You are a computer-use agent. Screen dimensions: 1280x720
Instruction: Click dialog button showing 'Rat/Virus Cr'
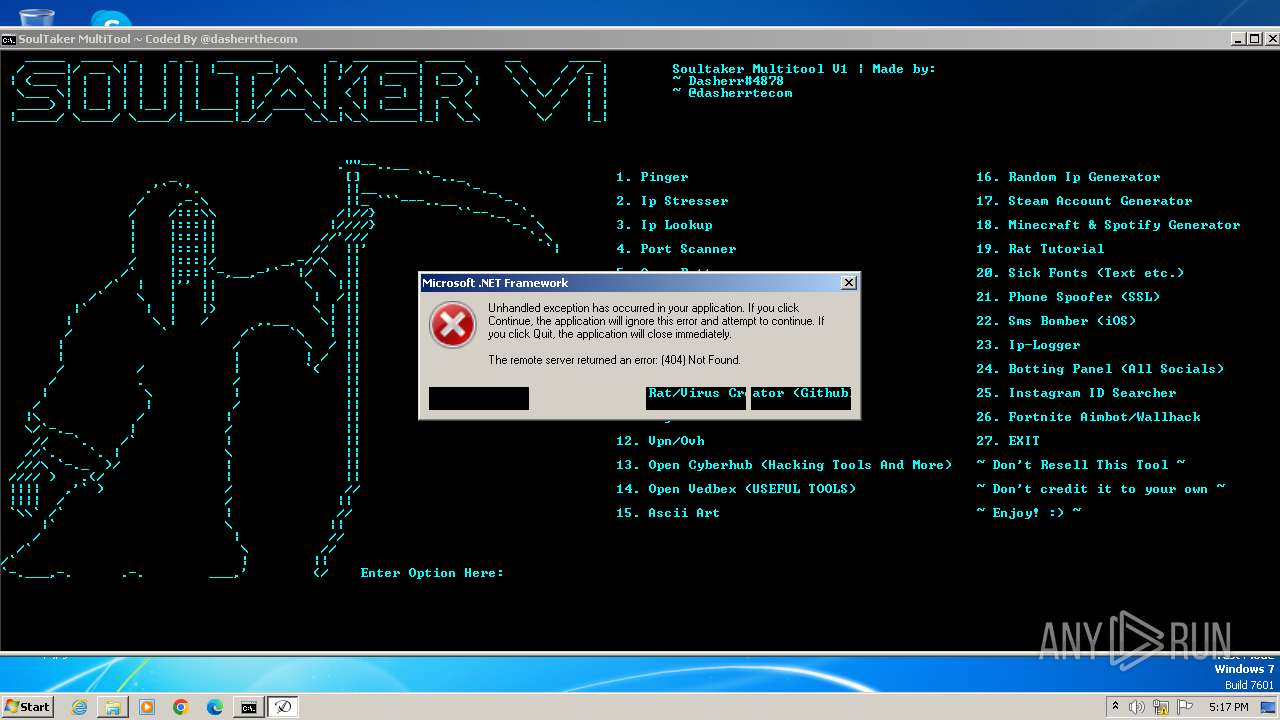click(696, 398)
